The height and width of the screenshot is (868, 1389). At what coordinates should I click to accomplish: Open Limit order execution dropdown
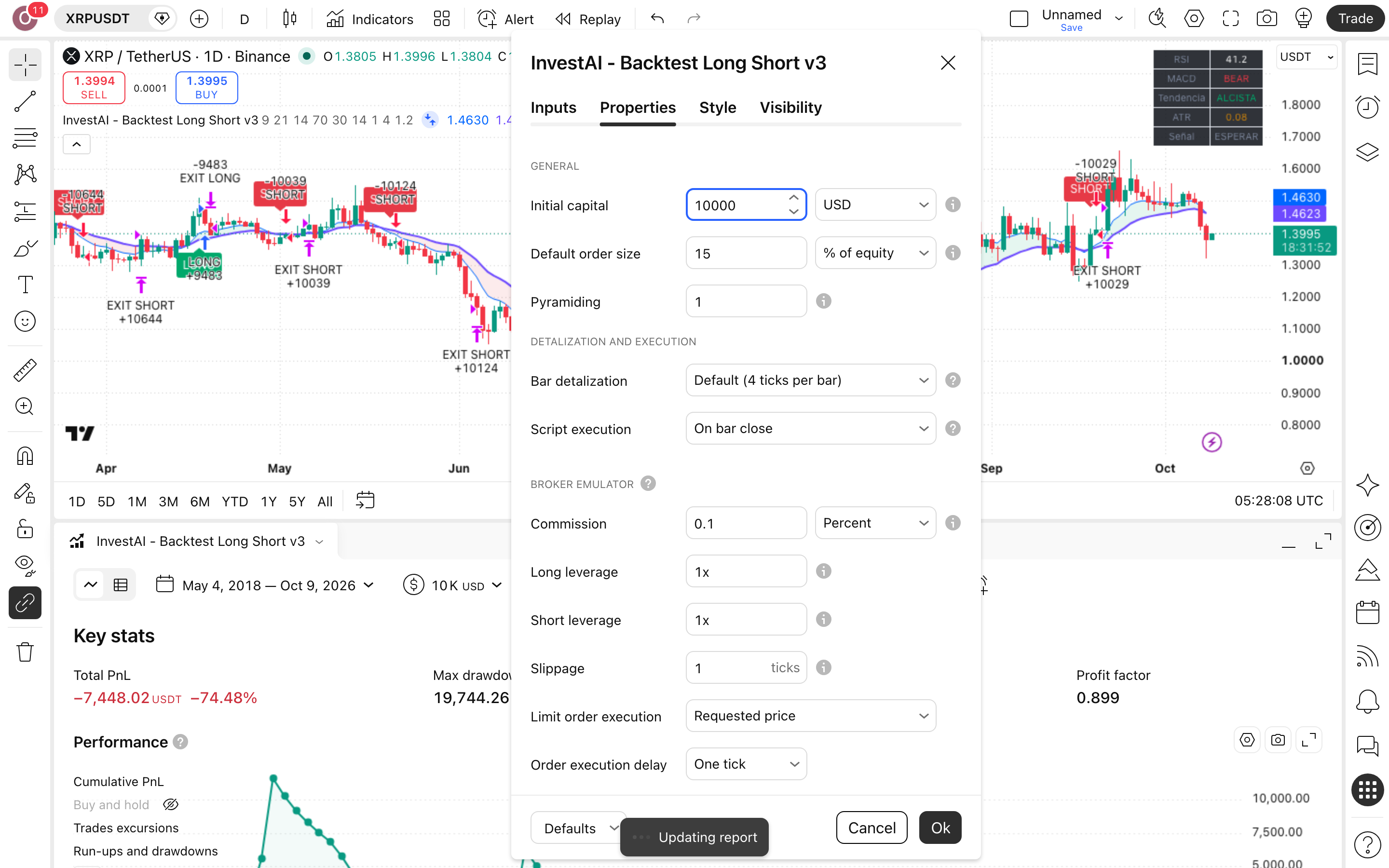[x=810, y=716]
